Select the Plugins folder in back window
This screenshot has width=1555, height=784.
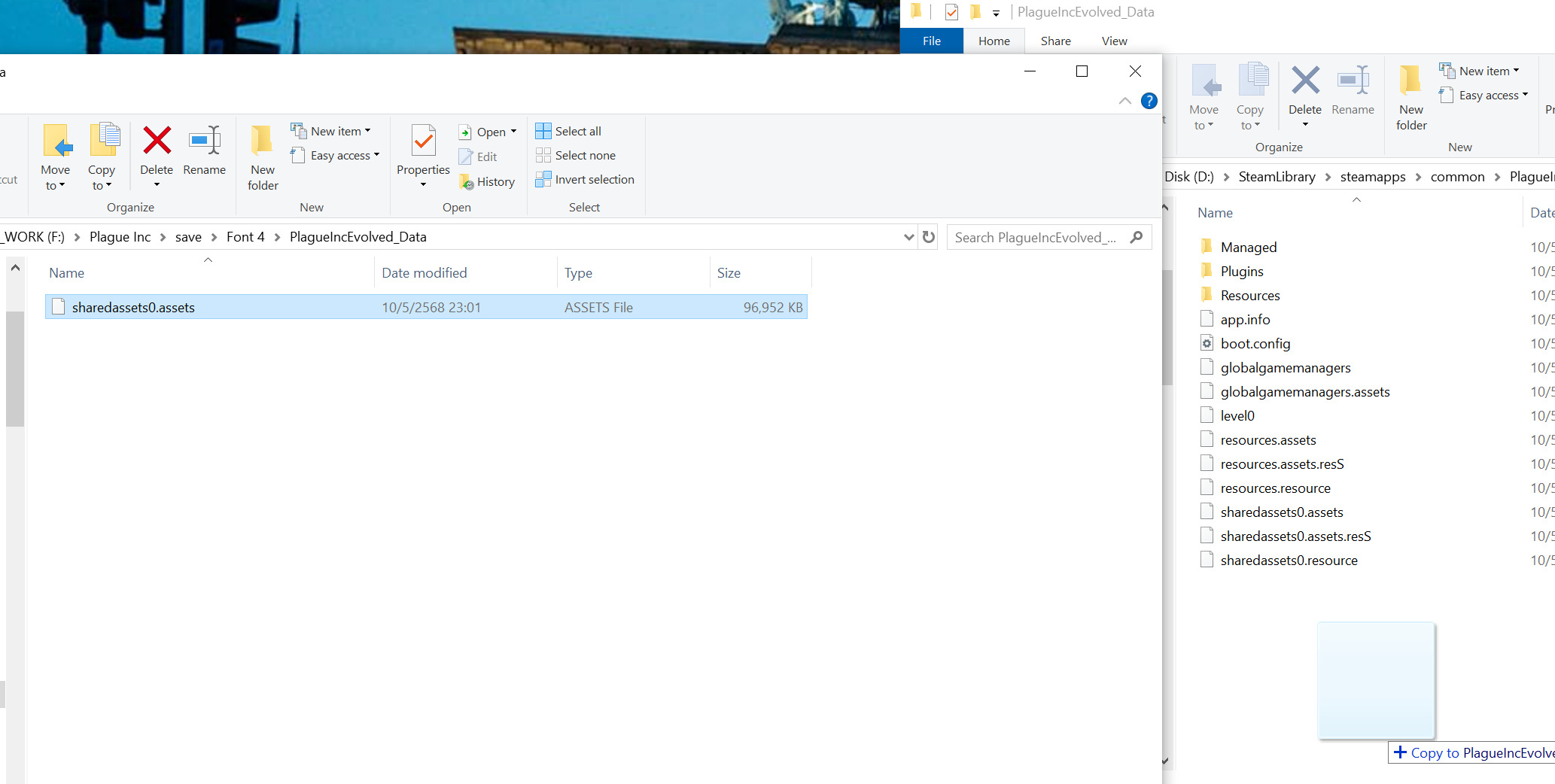tap(1242, 271)
